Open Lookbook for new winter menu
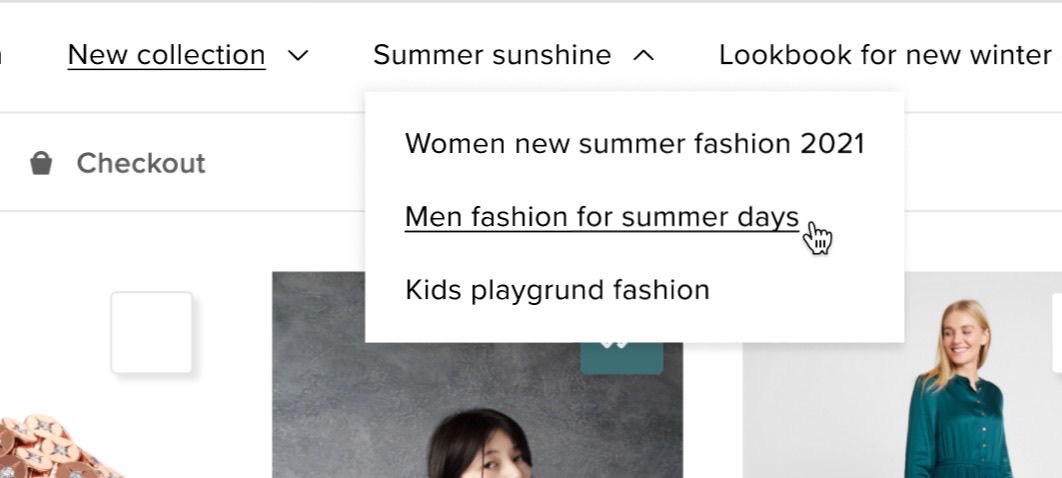The image size is (1062, 478). click(885, 55)
